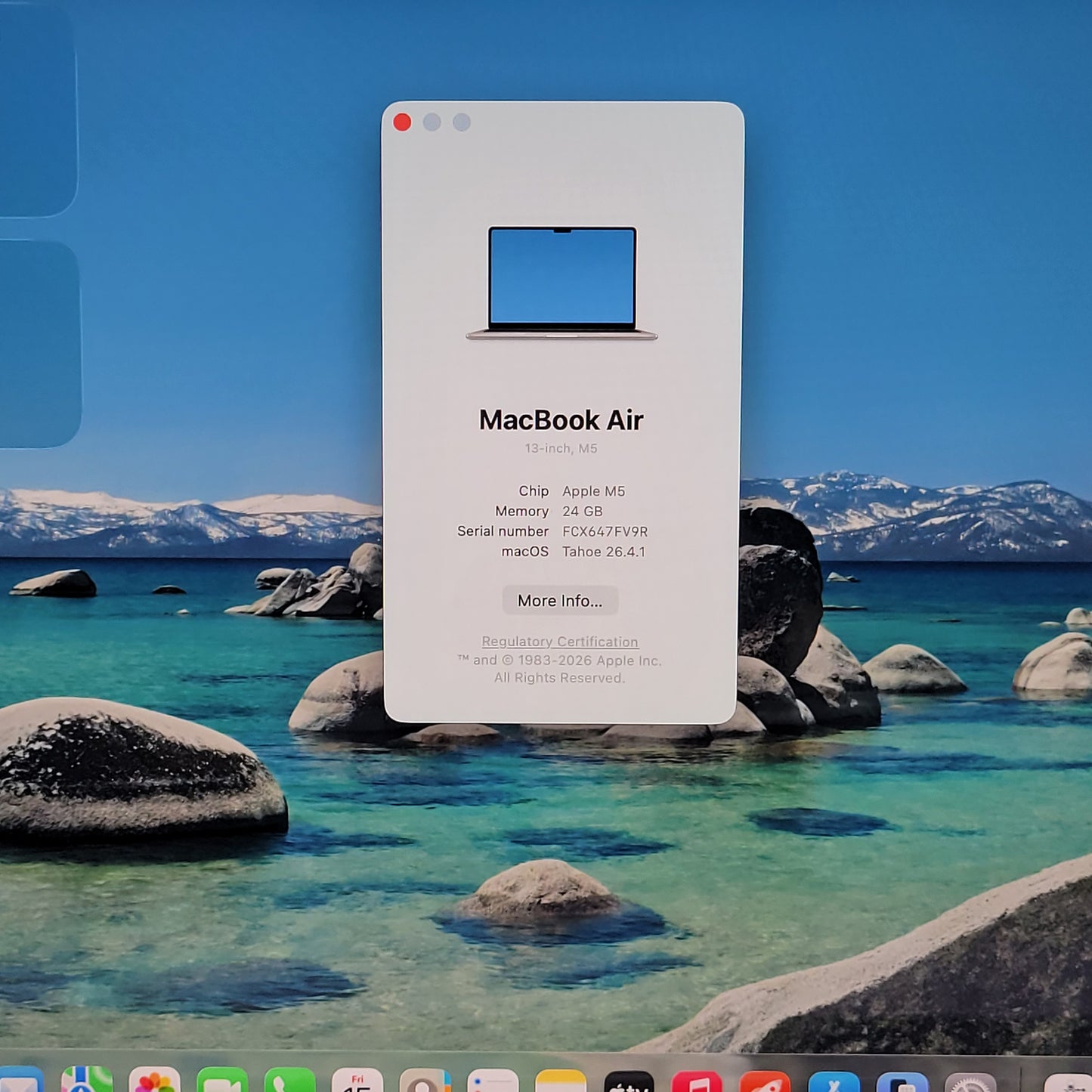Click the 'Apple M5' chip value
The width and height of the screenshot is (1092, 1092).
[593, 491]
